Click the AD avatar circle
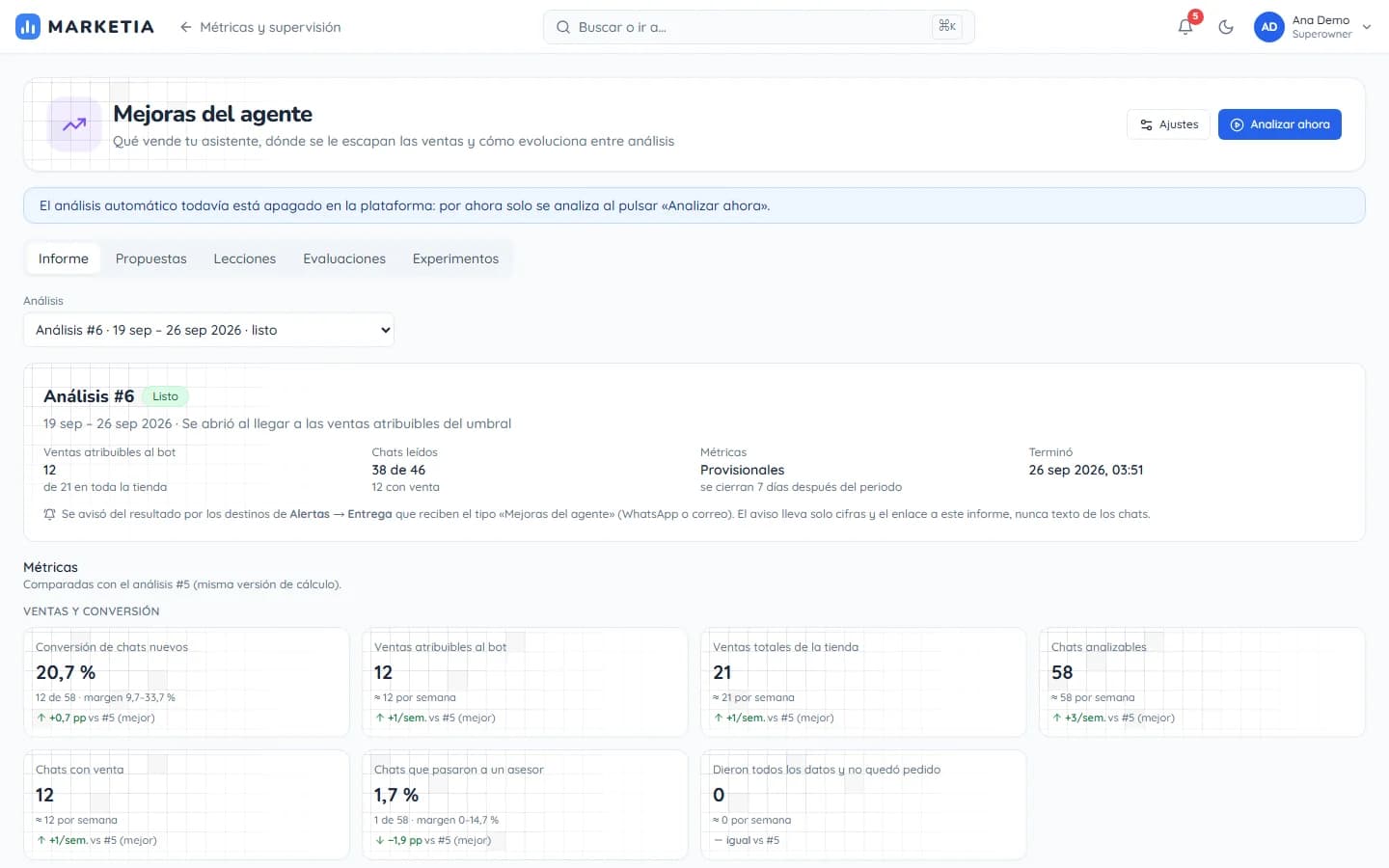The height and width of the screenshot is (868, 1389). click(x=1269, y=27)
